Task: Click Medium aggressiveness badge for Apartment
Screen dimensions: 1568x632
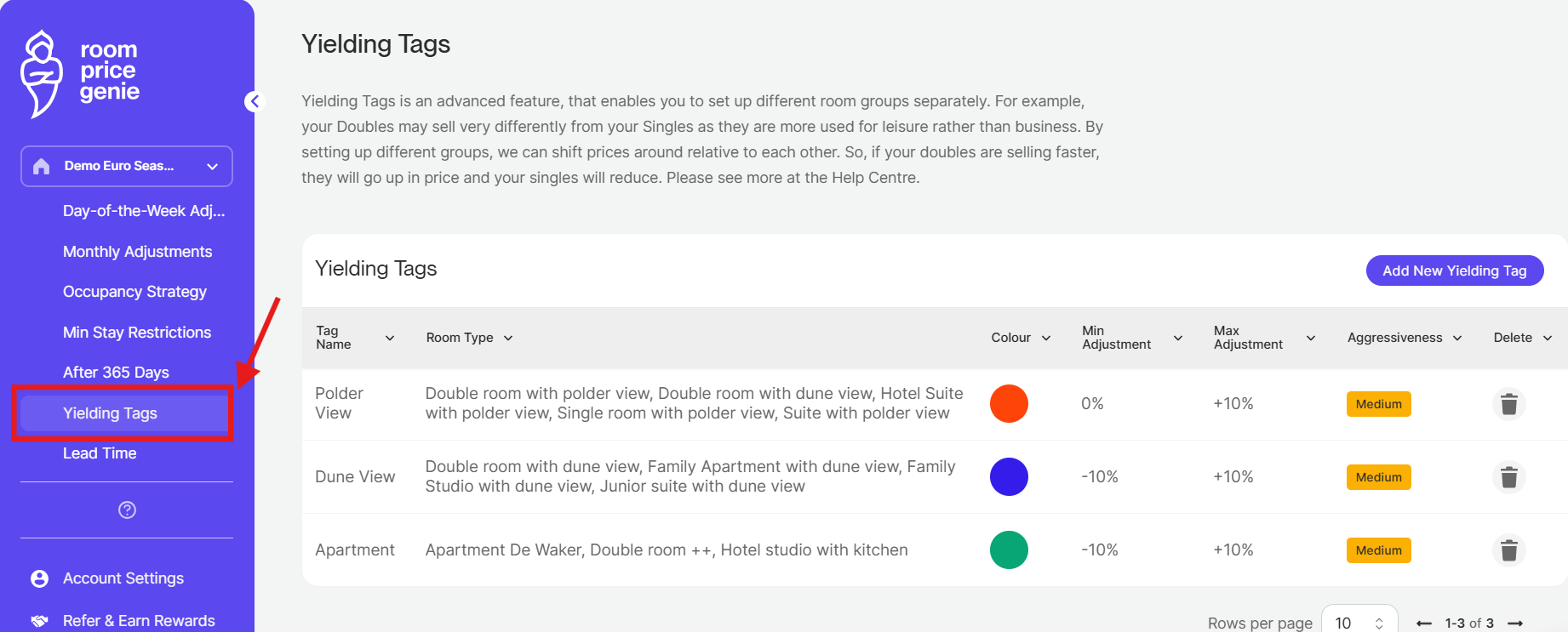Action: [1378, 550]
